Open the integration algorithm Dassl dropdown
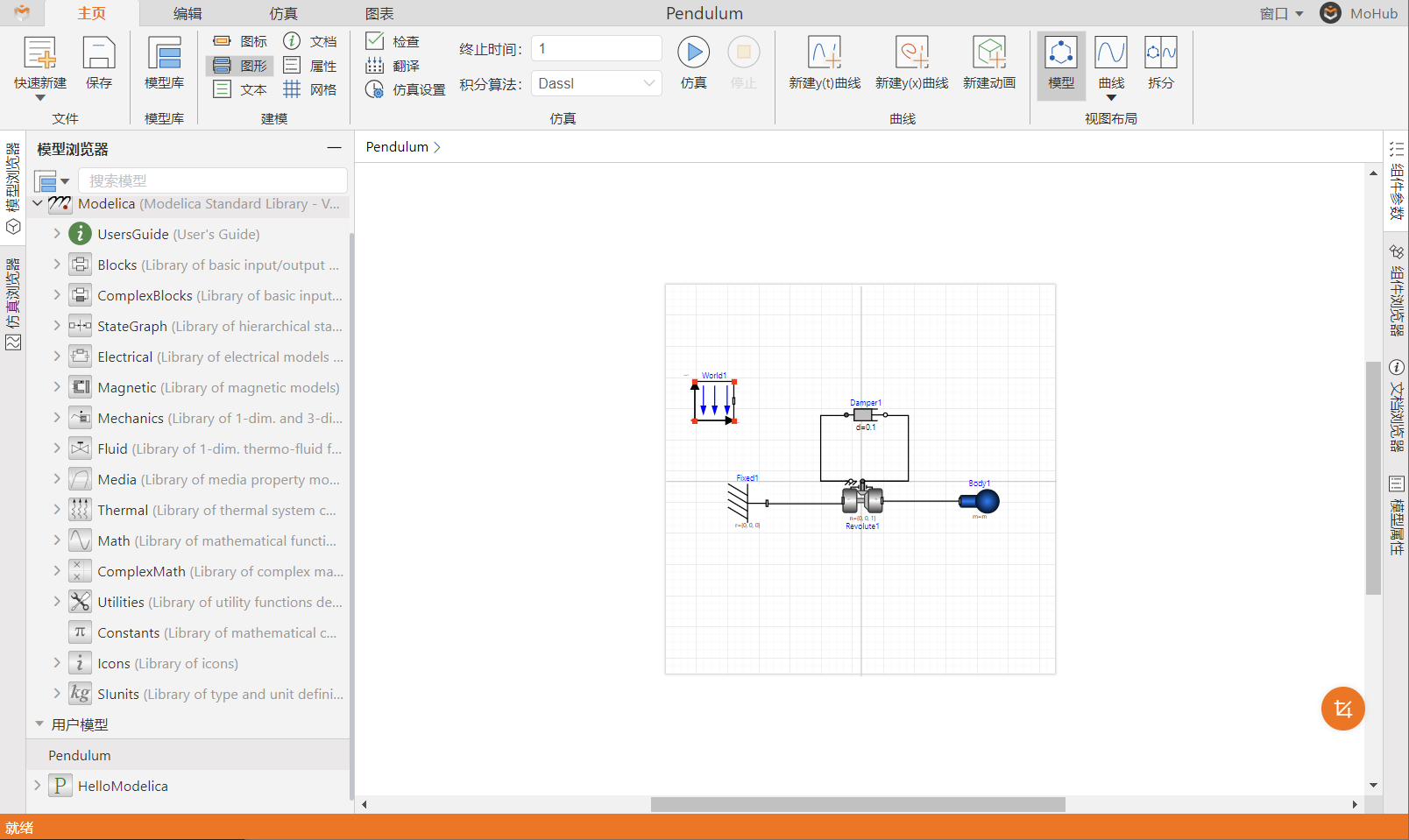1409x840 pixels. (596, 83)
